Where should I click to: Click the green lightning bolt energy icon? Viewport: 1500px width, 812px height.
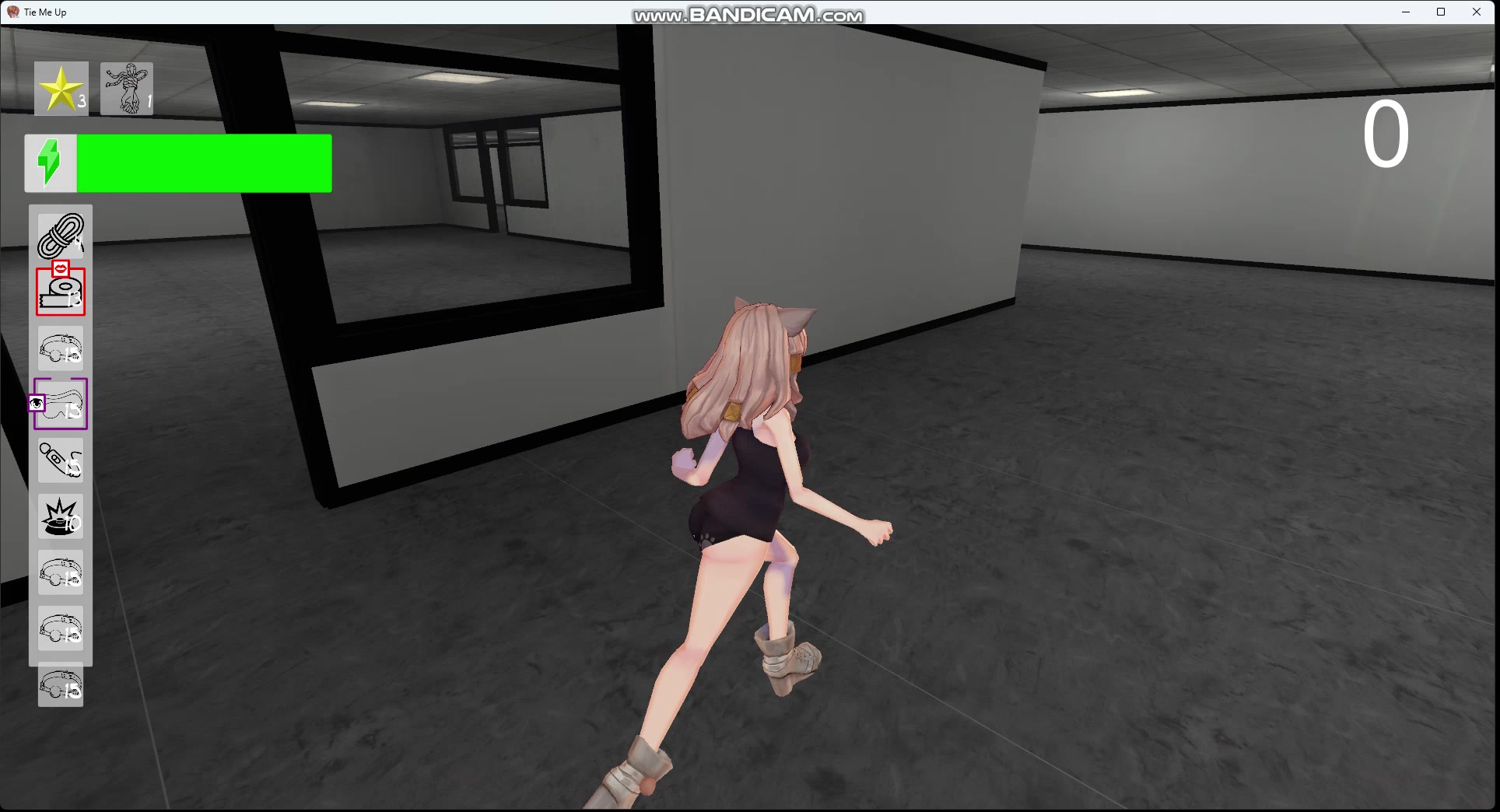click(x=50, y=163)
